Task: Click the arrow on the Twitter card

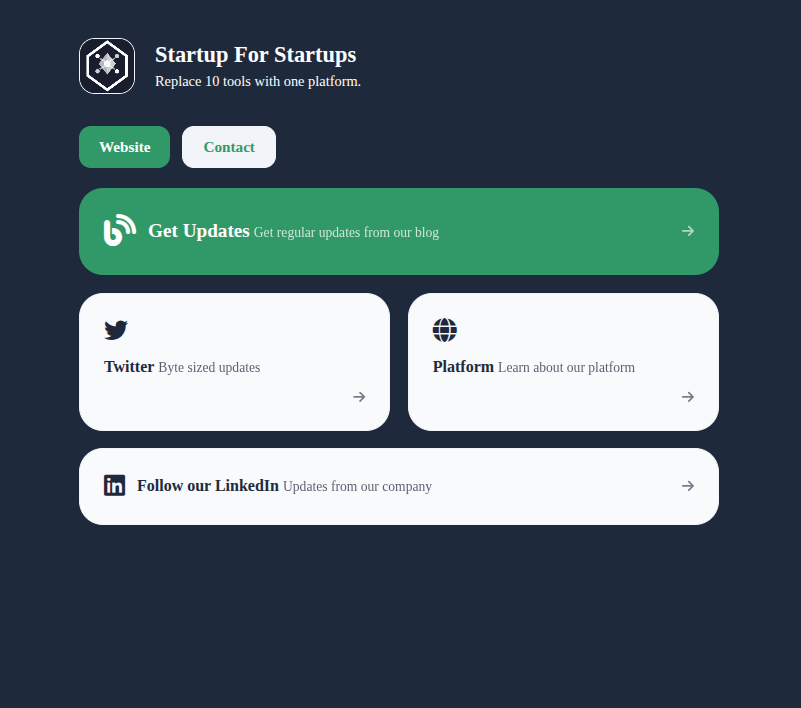Action: tap(359, 397)
